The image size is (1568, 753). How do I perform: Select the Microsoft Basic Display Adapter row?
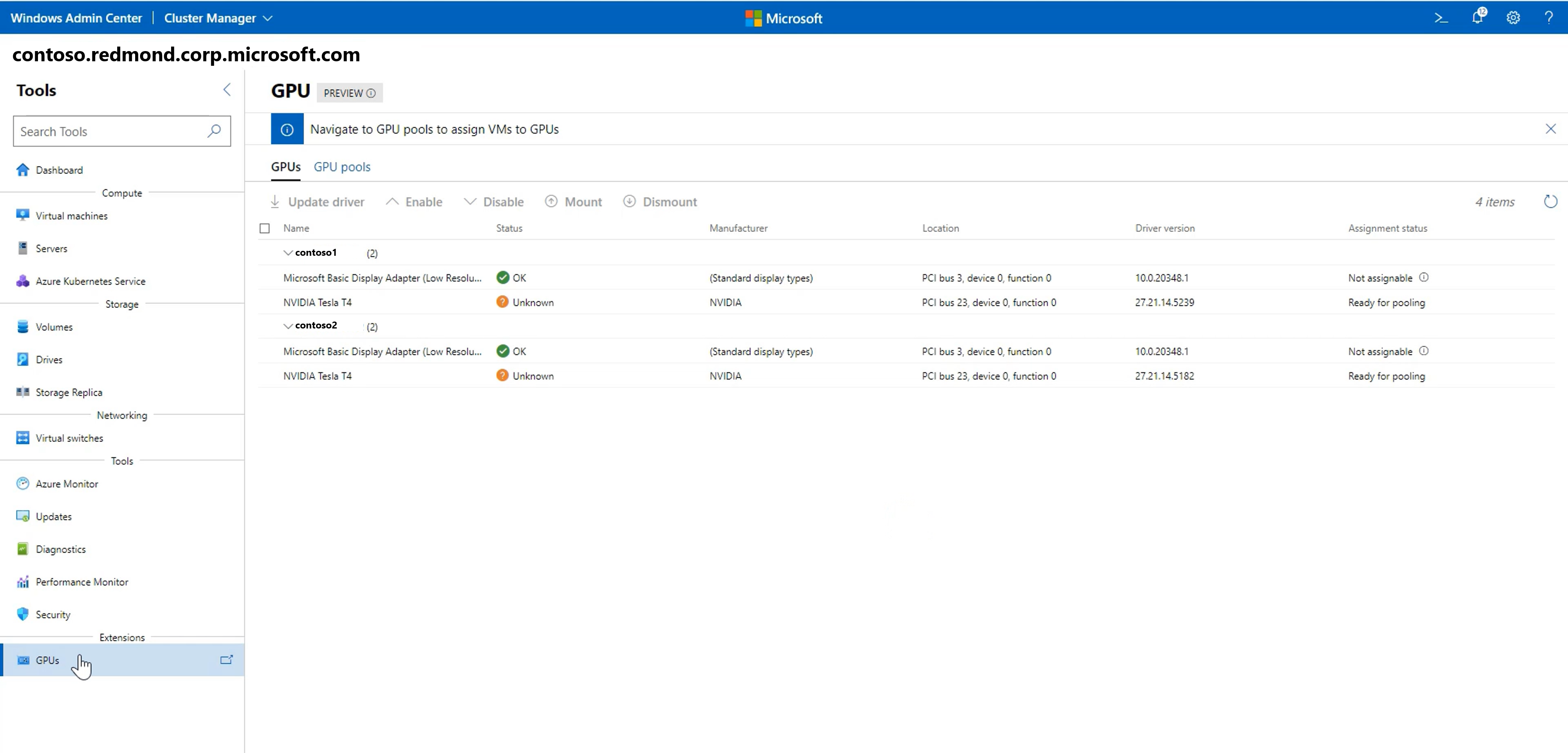[x=383, y=278]
